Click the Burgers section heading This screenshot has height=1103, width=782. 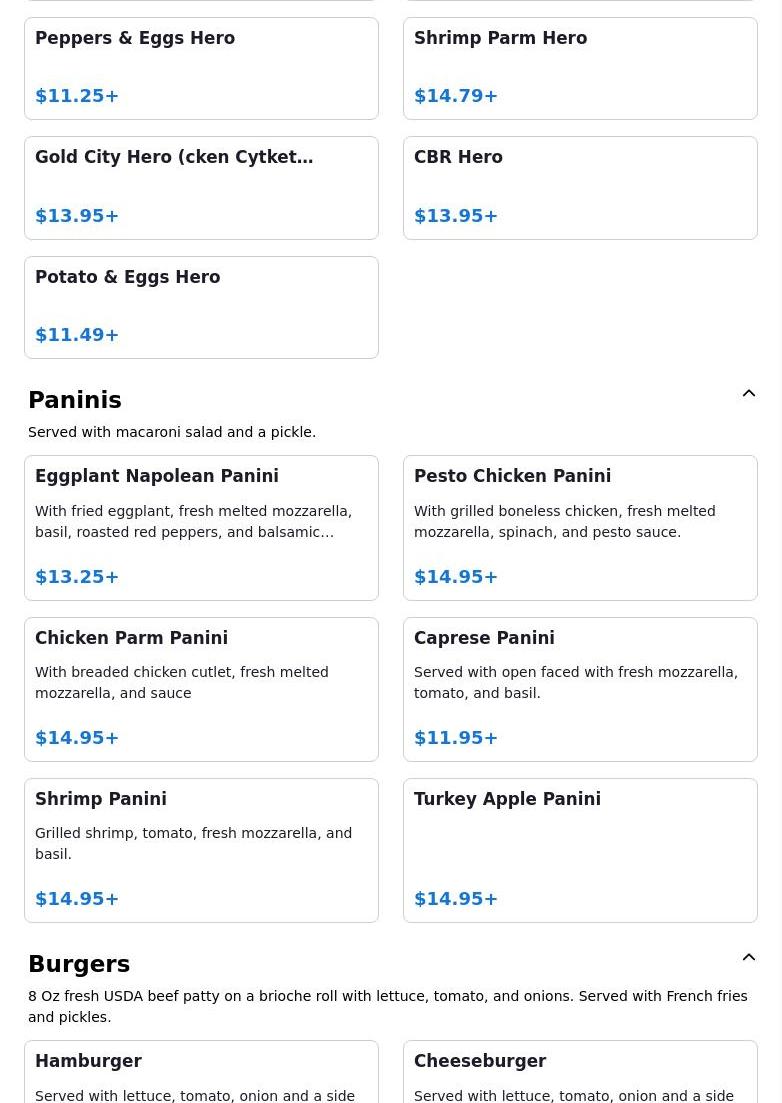pos(79,964)
